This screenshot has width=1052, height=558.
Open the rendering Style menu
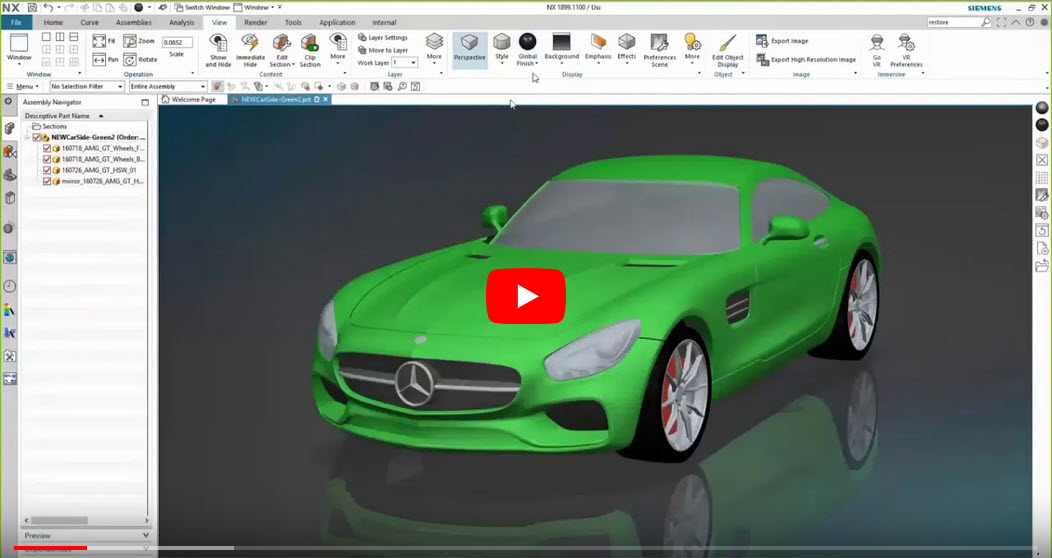click(502, 48)
